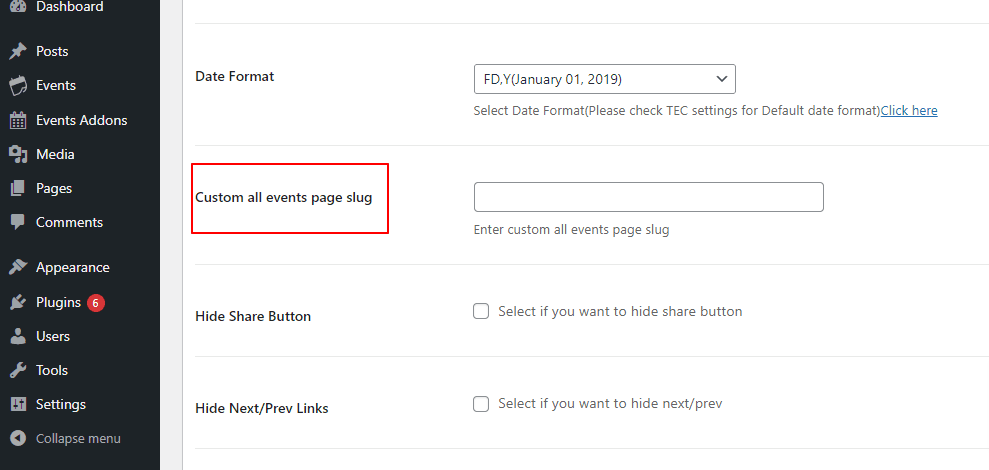989x470 pixels.
Task: Click the Comments speech bubble icon
Action: click(18, 222)
